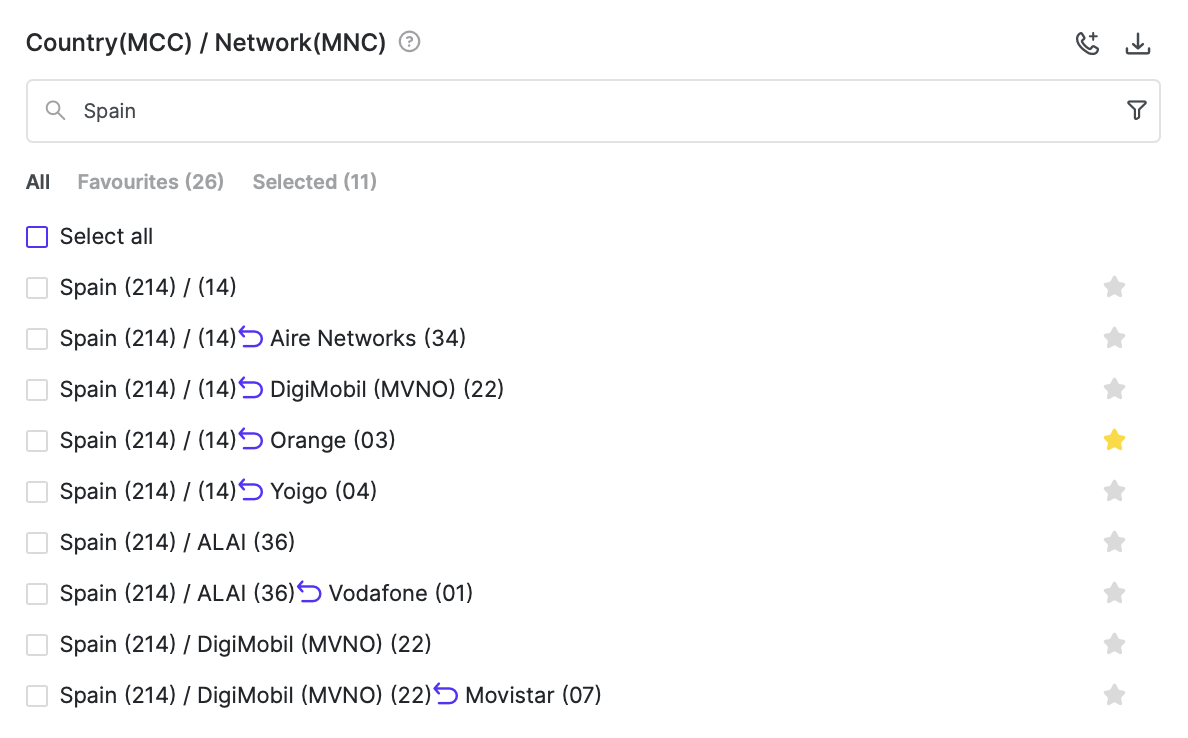The image size is (1188, 738).
Task: Star the Yoigo (04) network
Action: click(x=1114, y=491)
